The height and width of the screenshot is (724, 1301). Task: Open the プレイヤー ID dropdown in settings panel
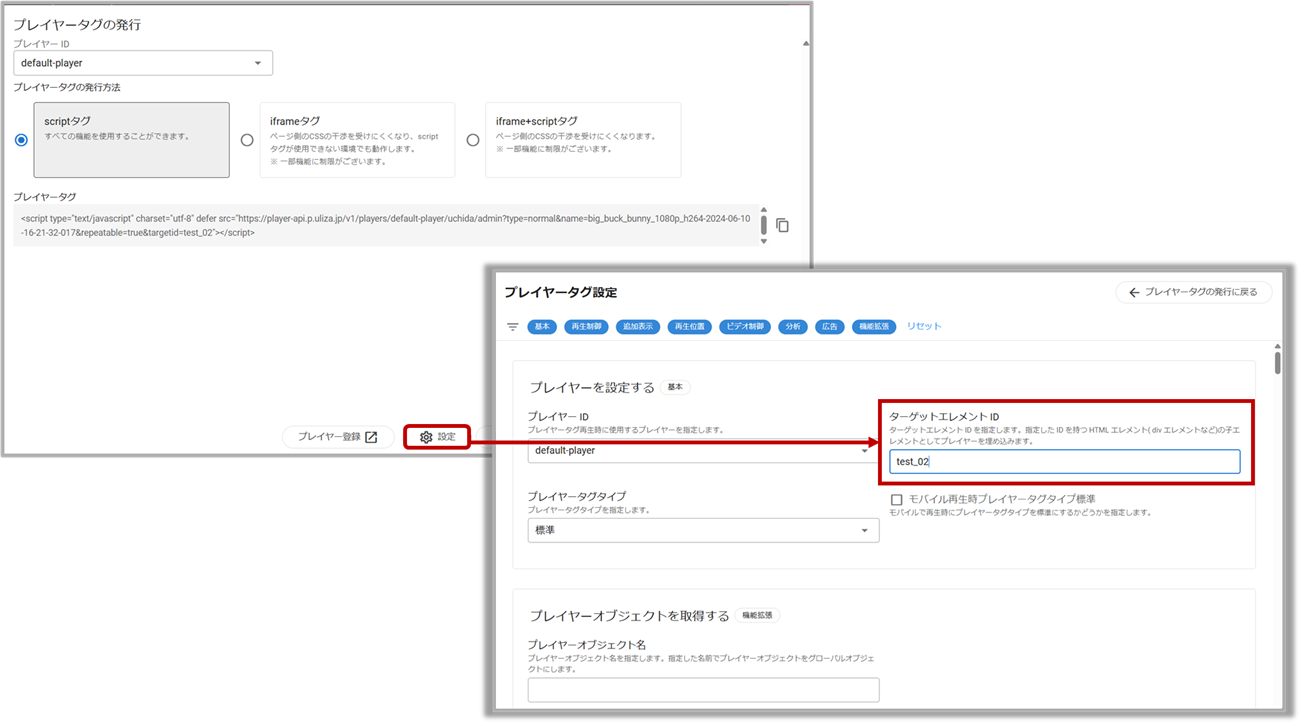click(703, 450)
